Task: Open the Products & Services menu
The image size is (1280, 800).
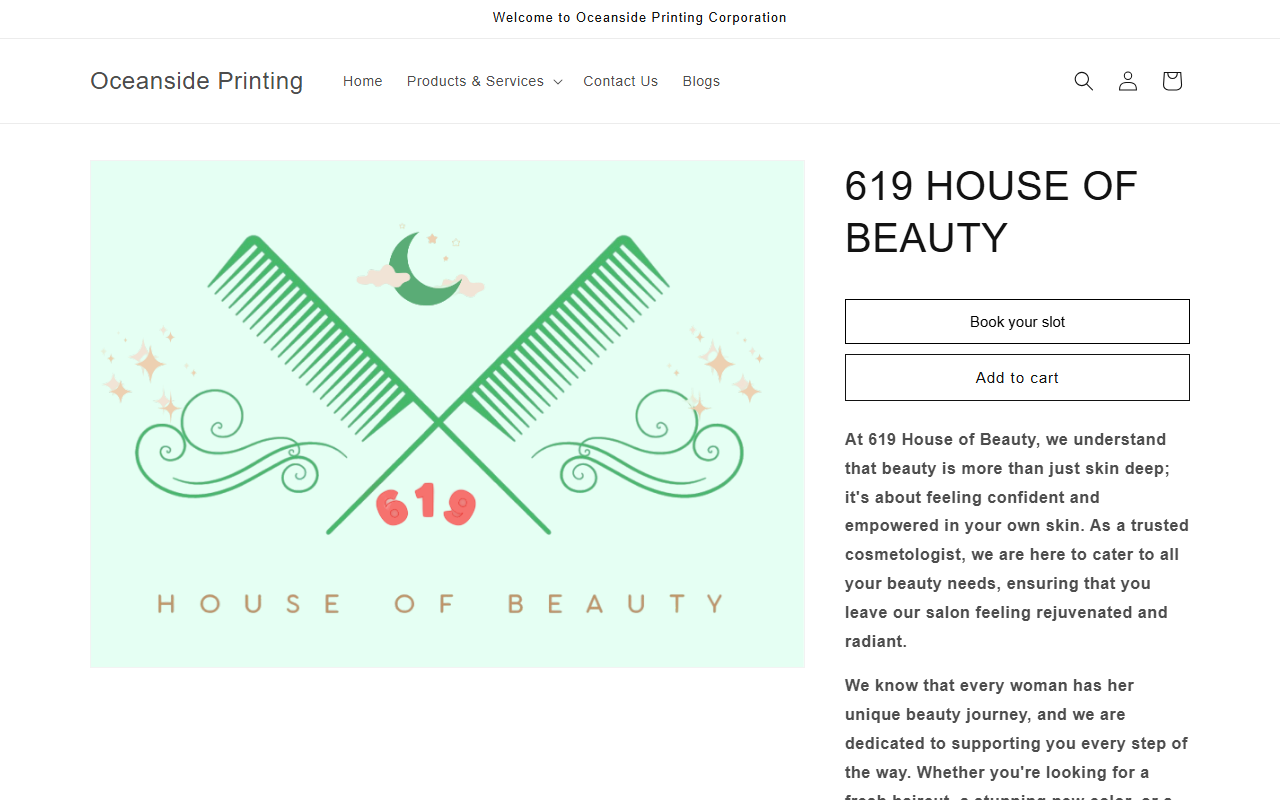Action: tap(484, 81)
